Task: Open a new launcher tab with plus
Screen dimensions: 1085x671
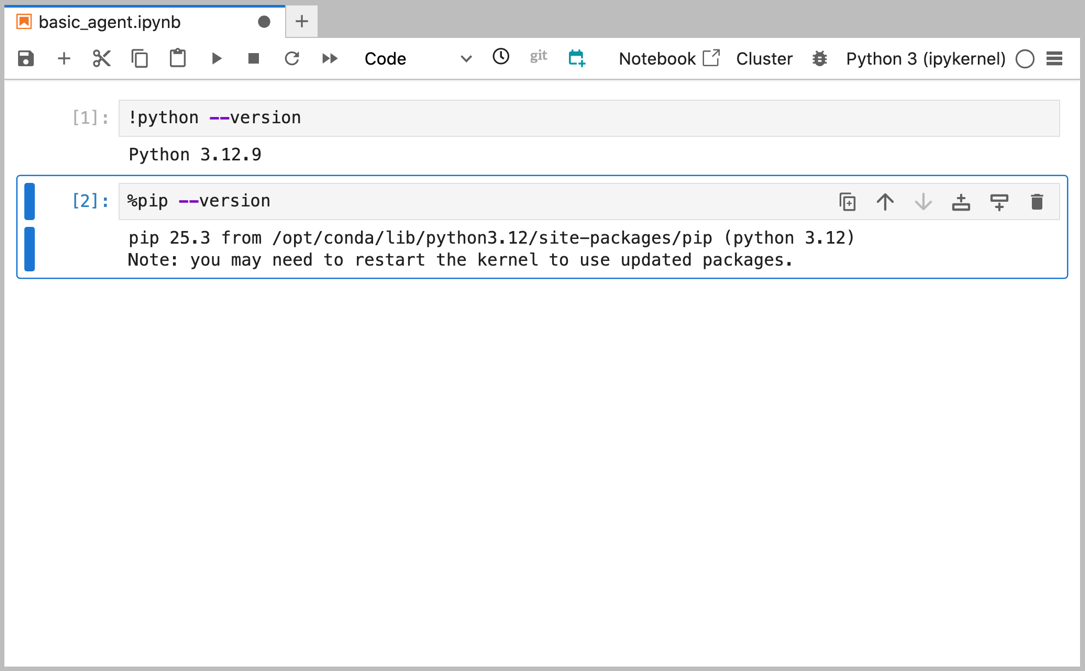Action: click(x=302, y=21)
